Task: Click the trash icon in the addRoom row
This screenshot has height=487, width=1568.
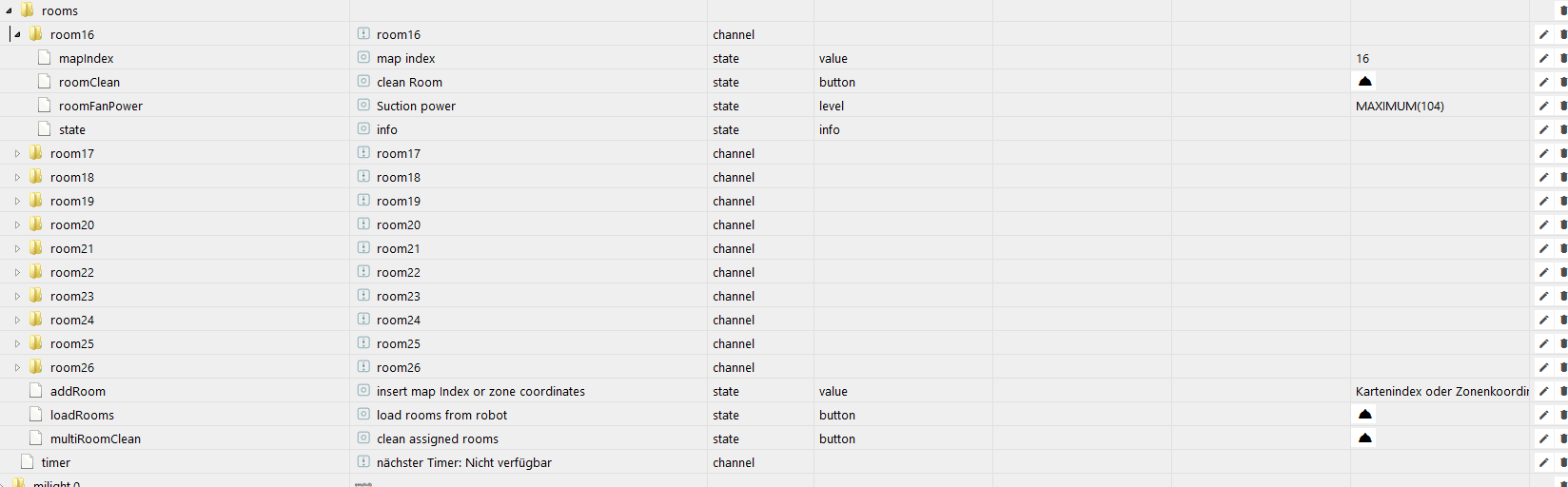Action: (1563, 391)
